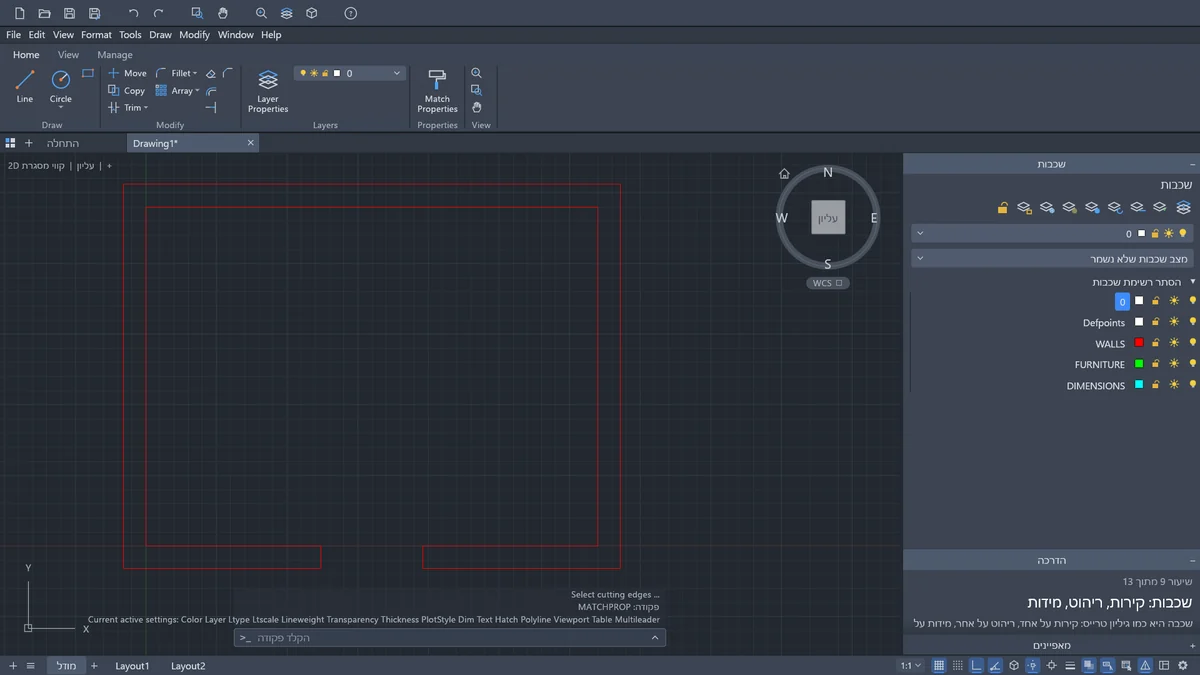Open the settings gear in the status bar
The width and height of the screenshot is (1200, 675).
(x=1183, y=666)
